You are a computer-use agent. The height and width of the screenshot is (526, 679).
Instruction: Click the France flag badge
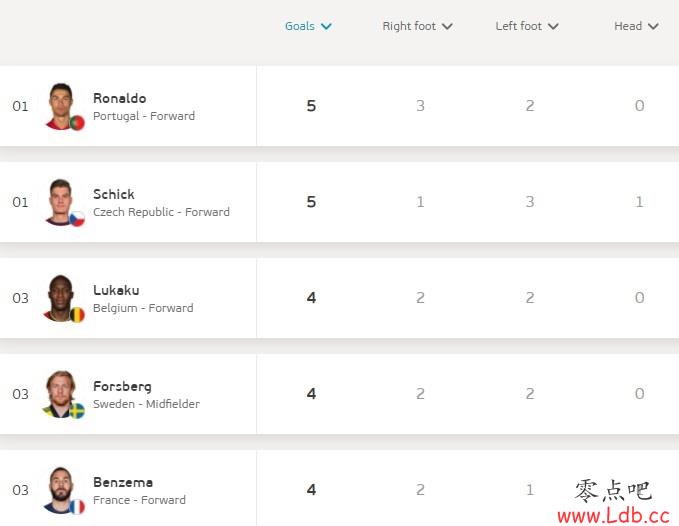[77, 507]
